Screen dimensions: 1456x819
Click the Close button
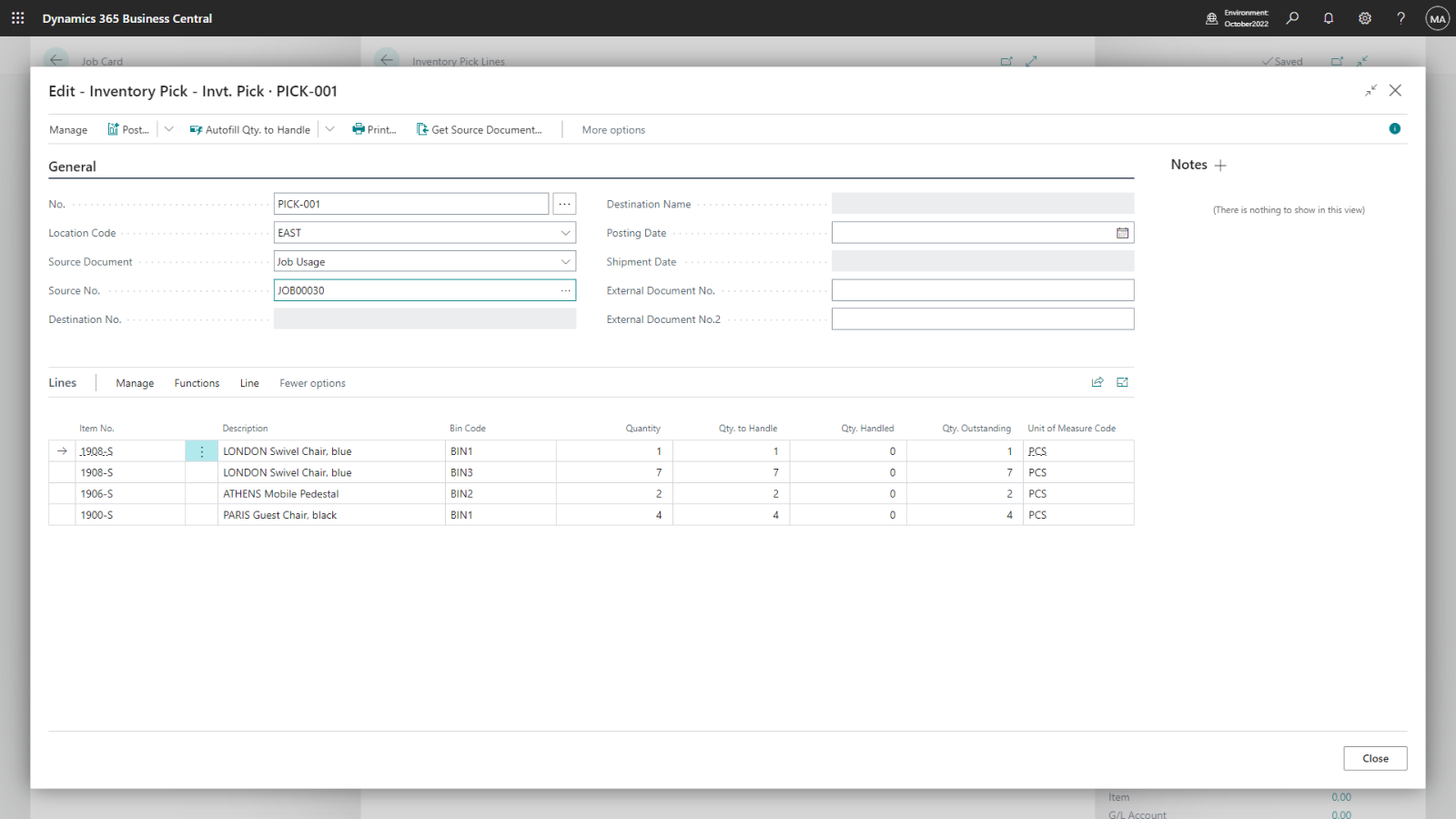[1375, 759]
